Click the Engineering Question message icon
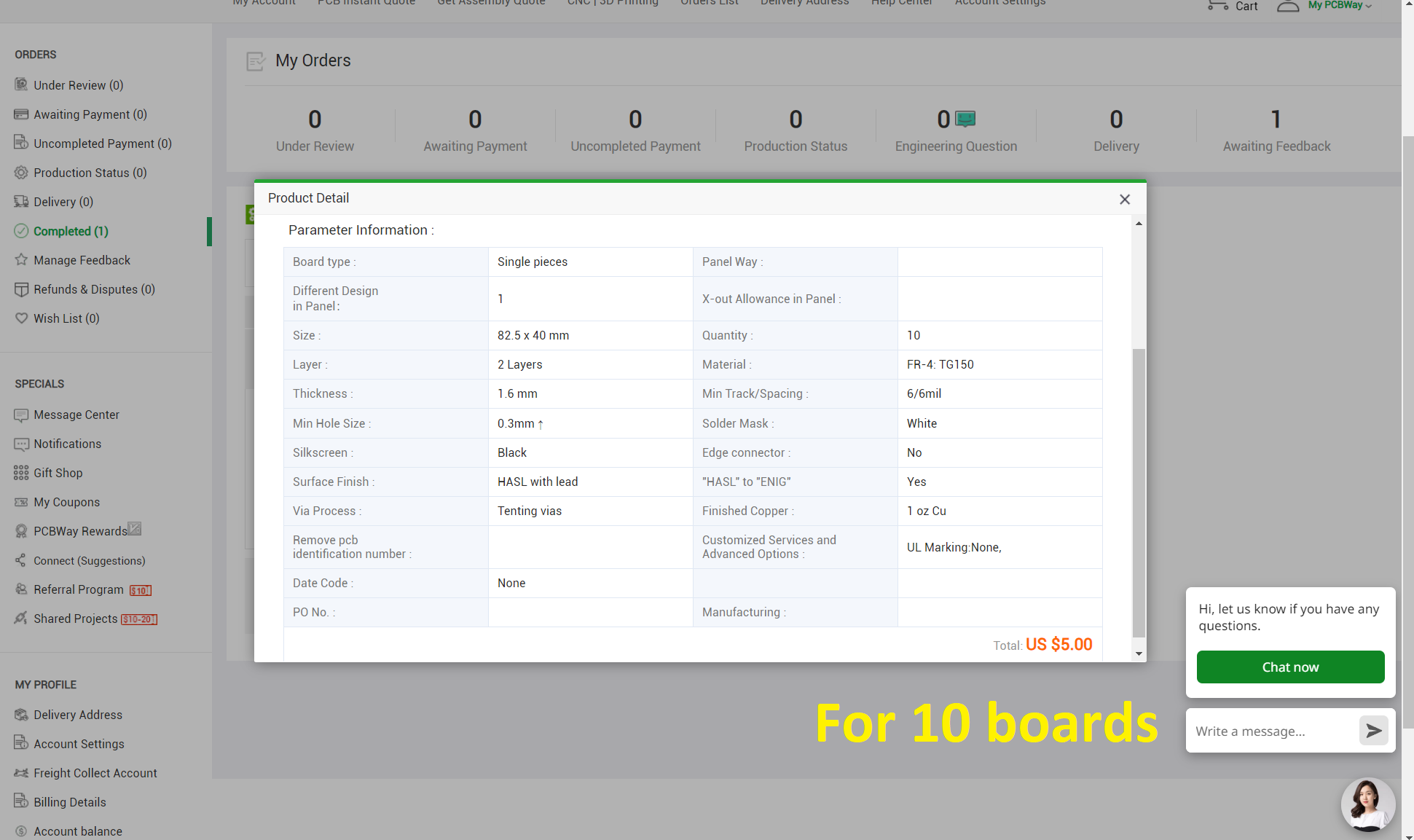 click(965, 118)
